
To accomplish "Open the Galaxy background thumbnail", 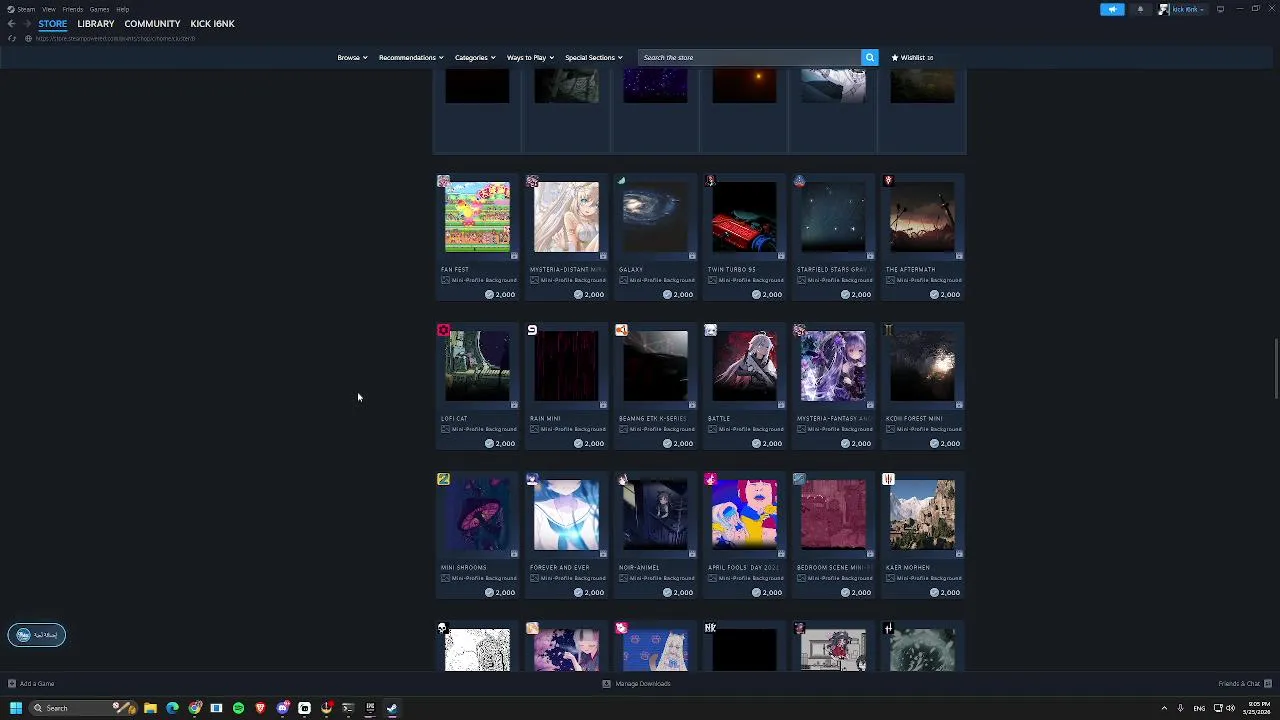I will (655, 217).
